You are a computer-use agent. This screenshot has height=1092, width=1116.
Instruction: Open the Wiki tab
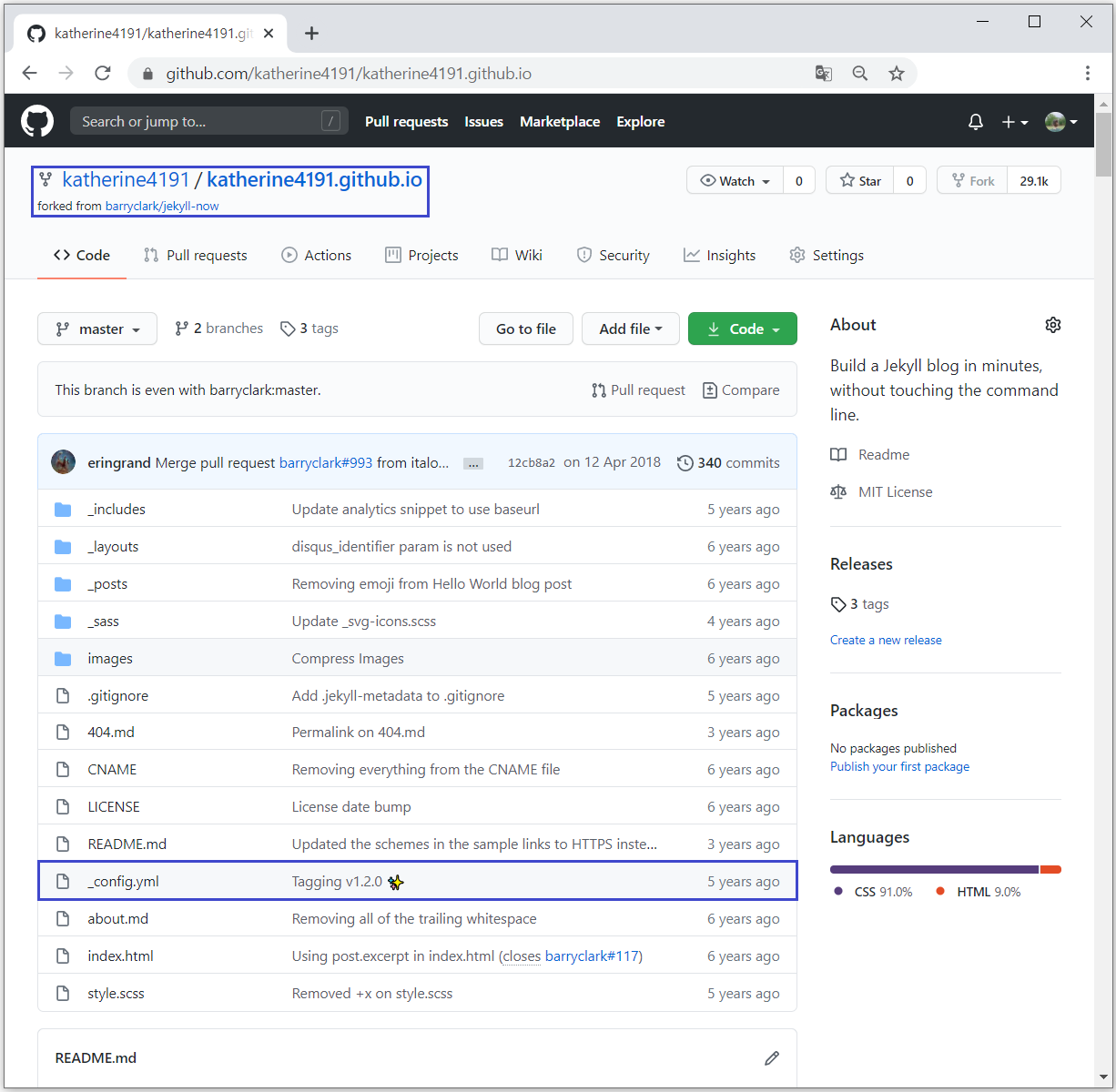517,255
